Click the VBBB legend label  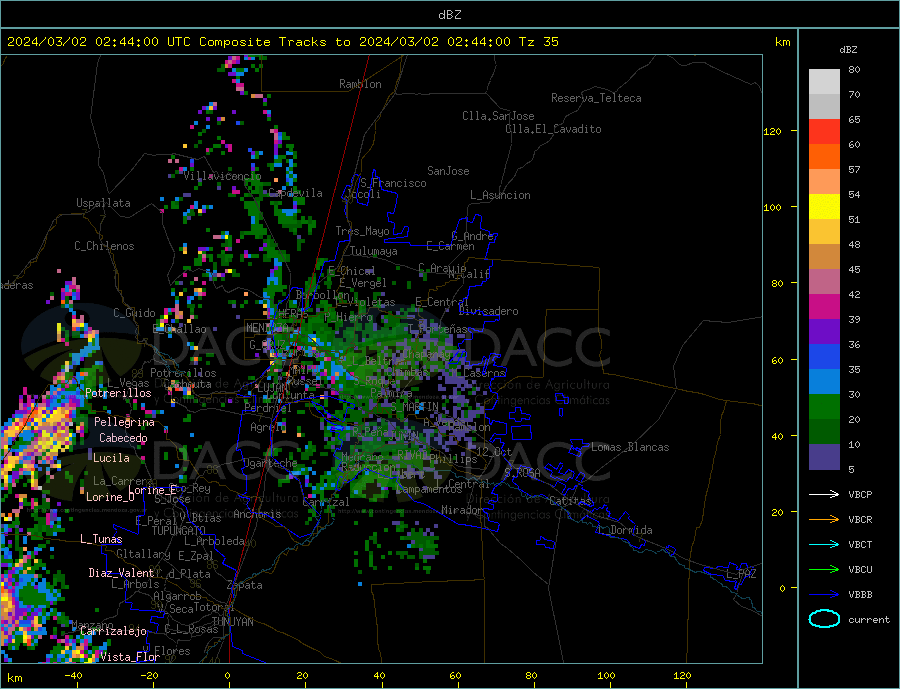click(x=860, y=594)
